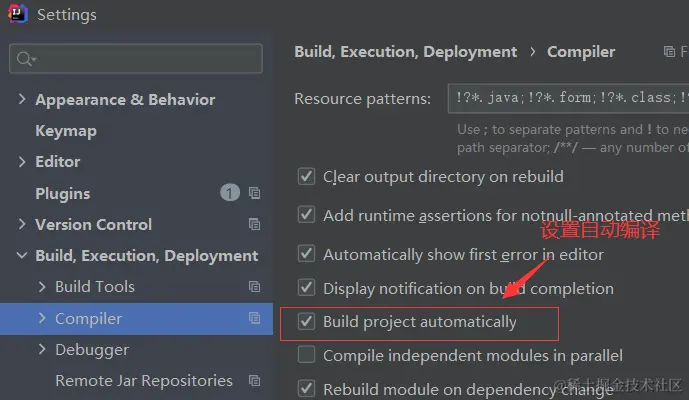Screen dimensions: 689x400
Task: Click the Plugins project-level settings icon
Action: pos(254,193)
